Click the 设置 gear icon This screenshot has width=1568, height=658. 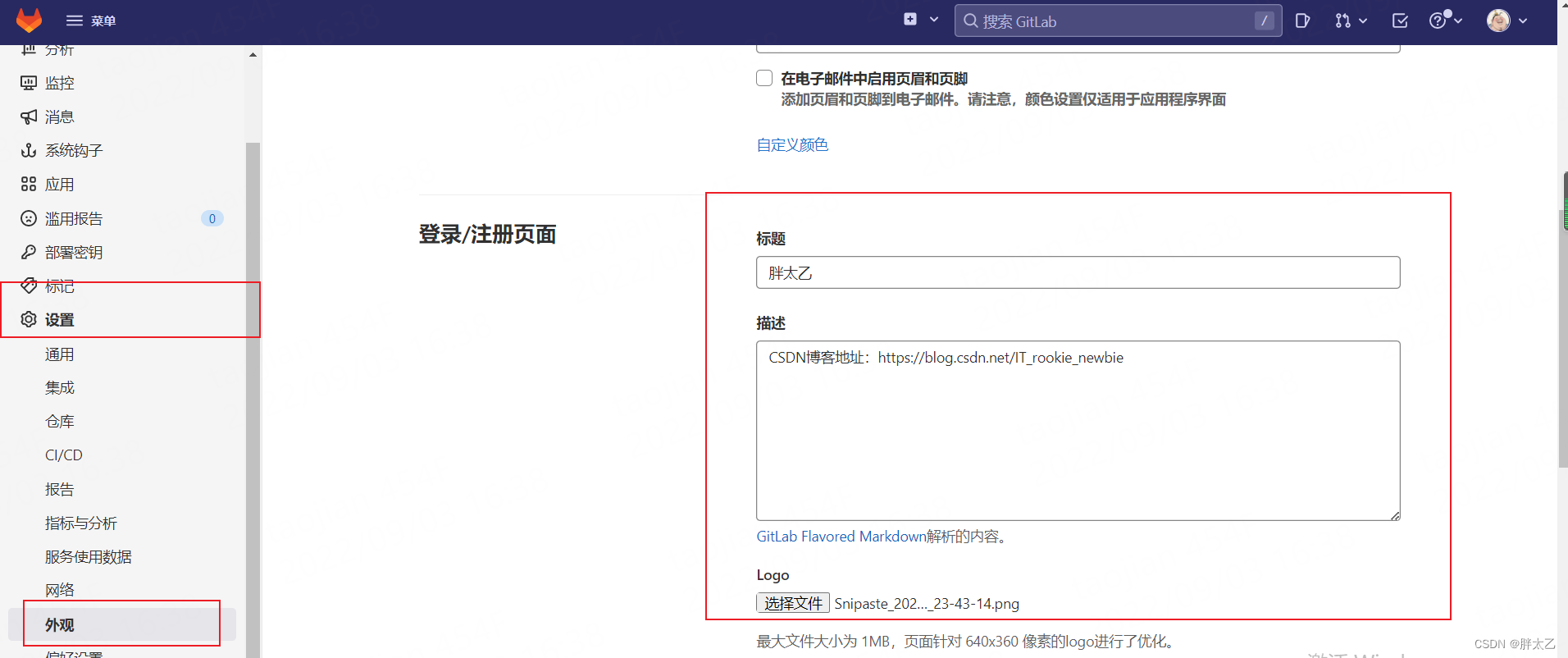(x=29, y=319)
